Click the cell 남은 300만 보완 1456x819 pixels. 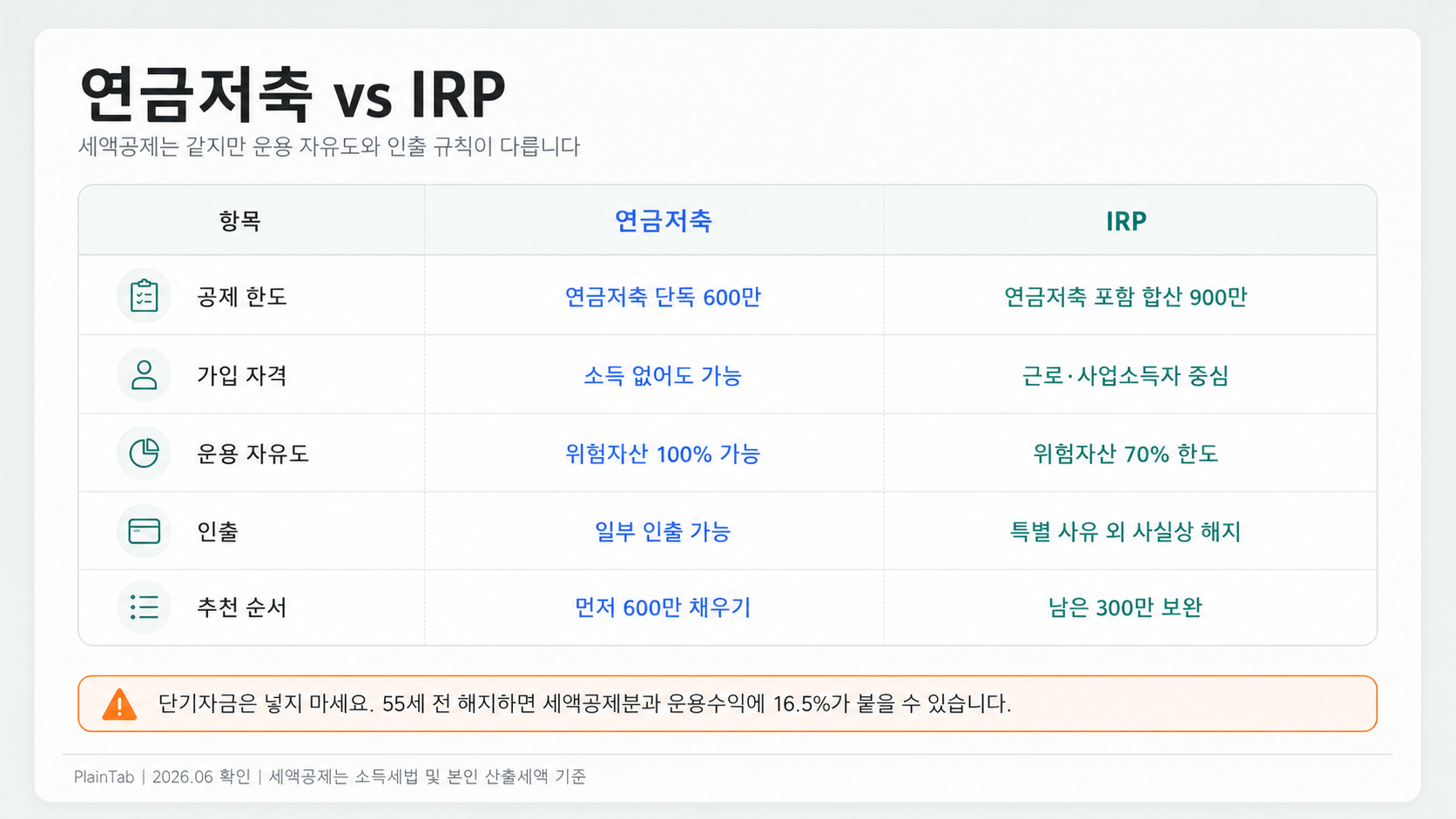coord(1126,607)
